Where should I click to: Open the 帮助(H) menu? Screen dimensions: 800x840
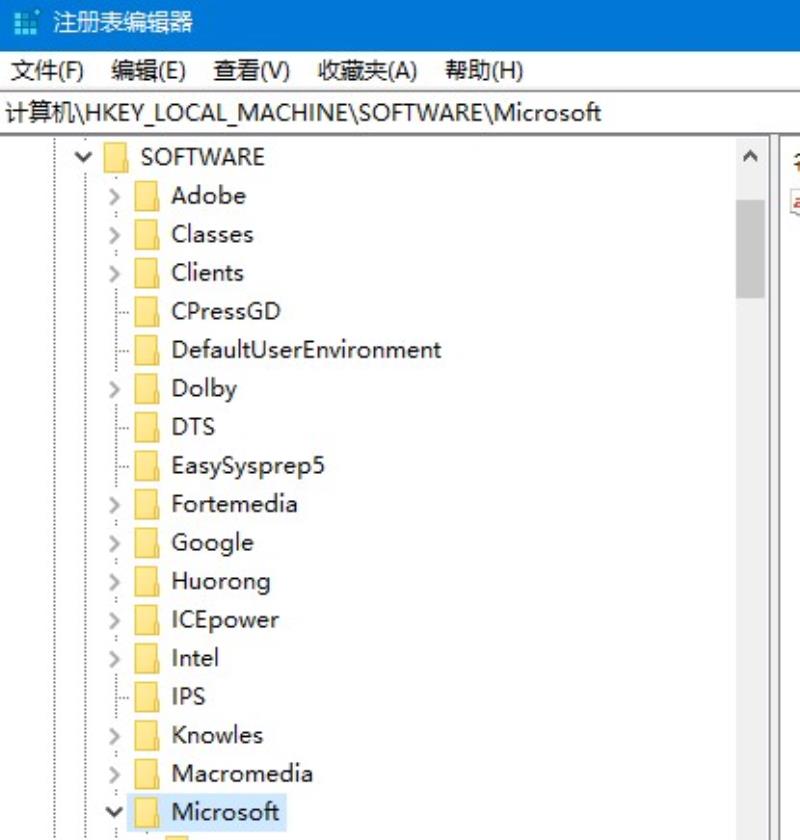click(x=484, y=71)
